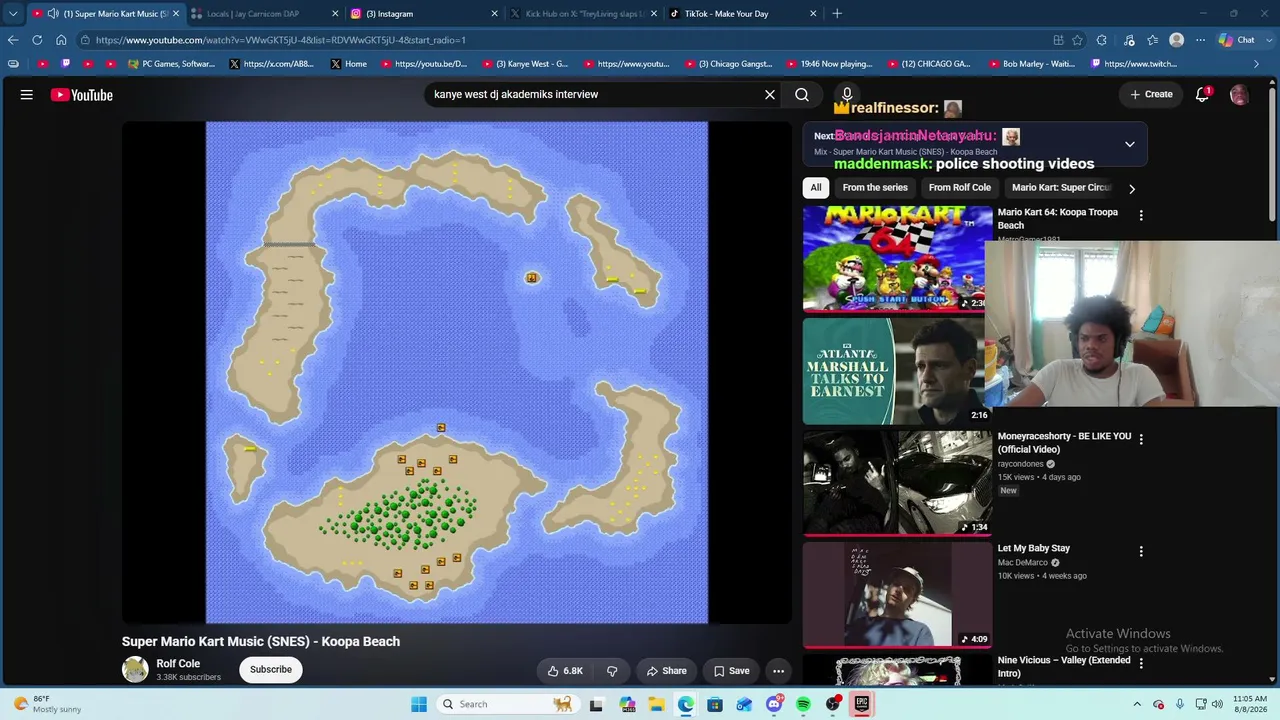
Task: Select the 'All' filter chip
Action: pyautogui.click(x=816, y=188)
